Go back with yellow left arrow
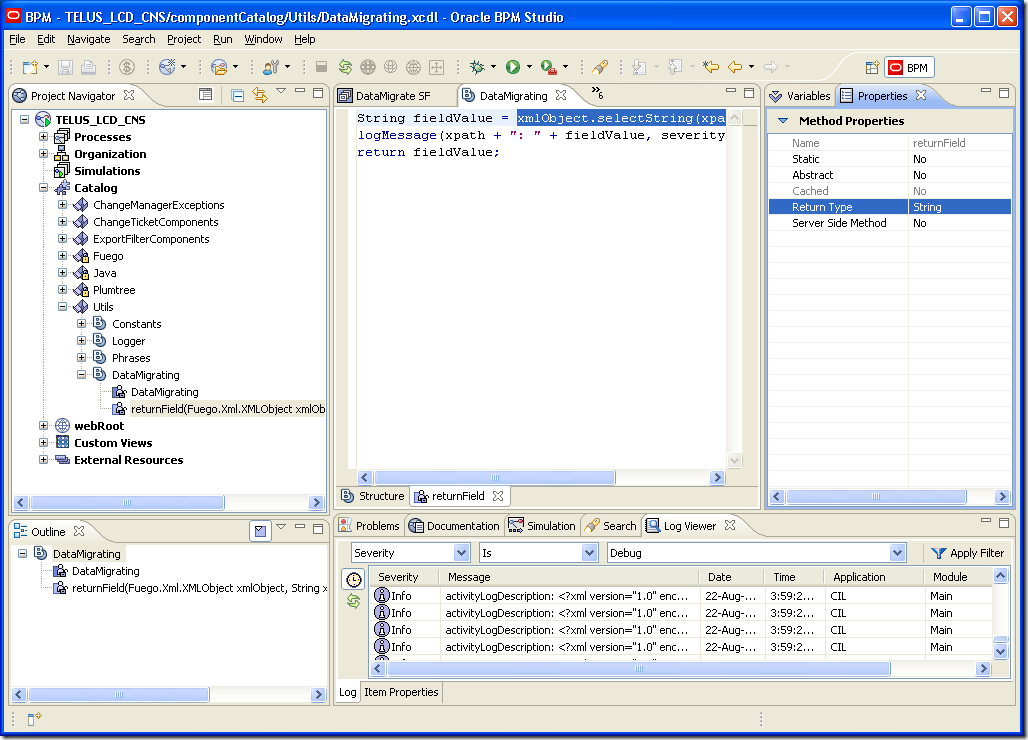Viewport: 1028px width, 740px height. 735,67
